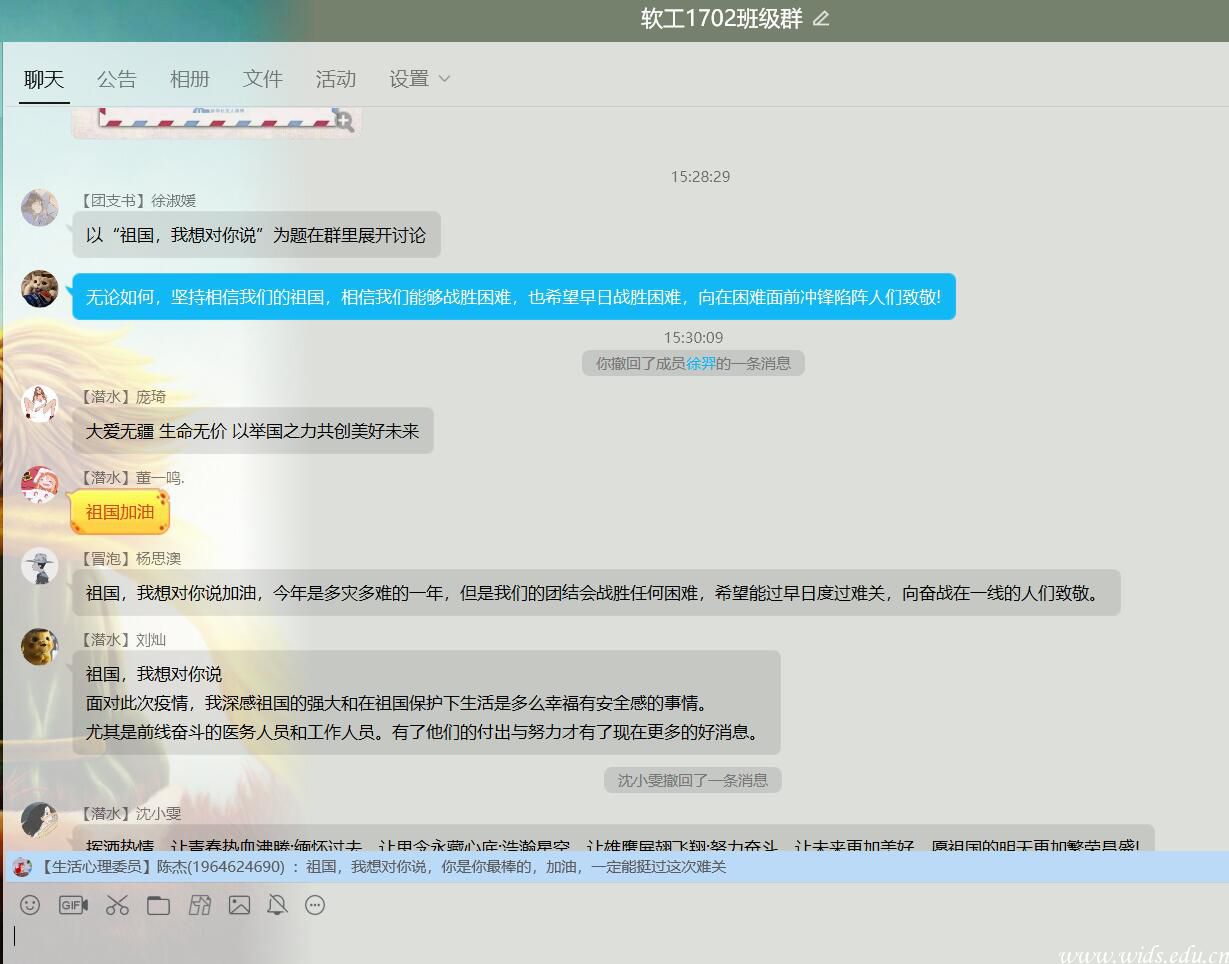Click the pencil icon to edit the group name
The width and height of the screenshot is (1229, 964).
pyautogui.click(x=821, y=19)
